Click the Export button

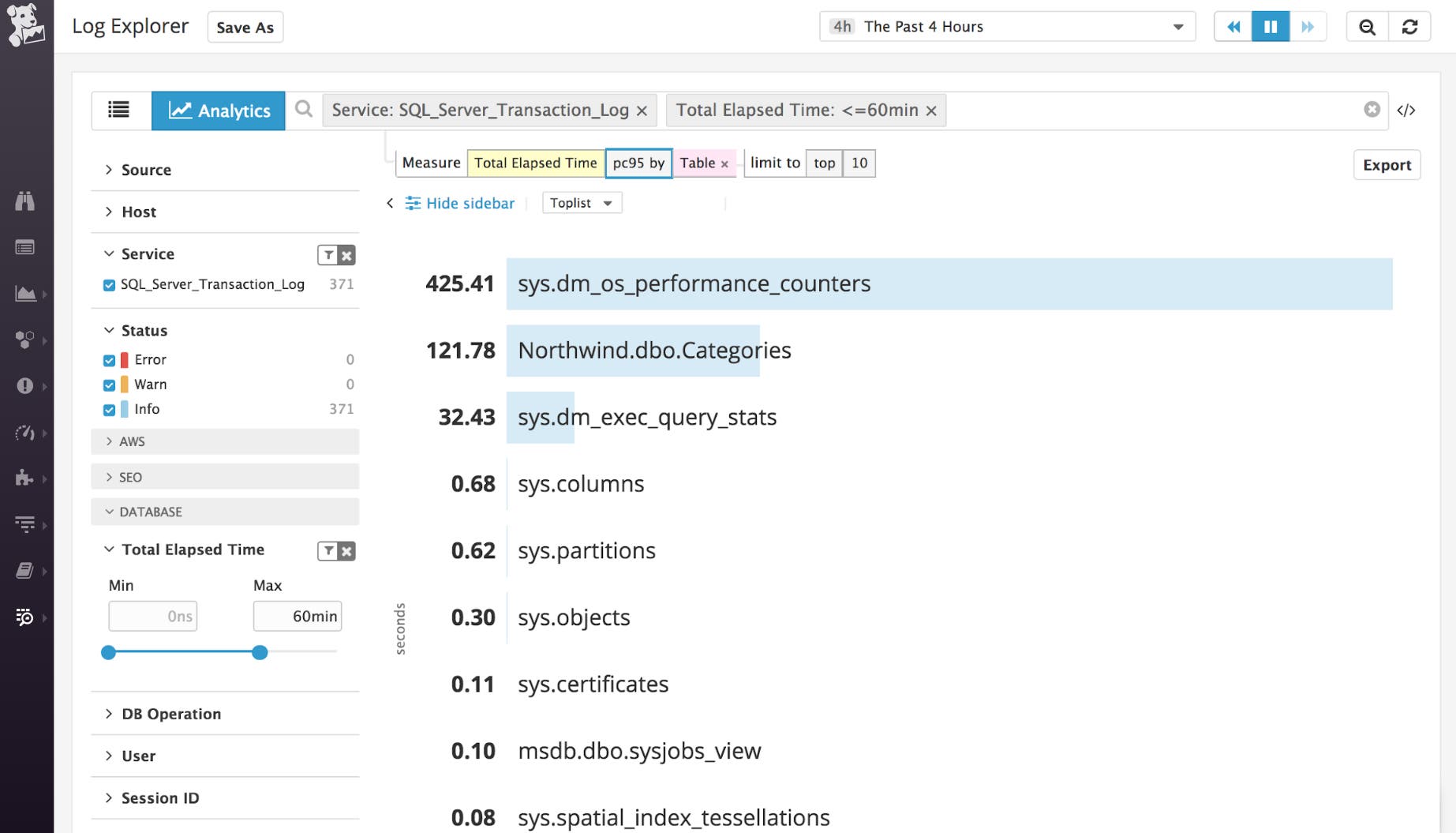point(1387,165)
